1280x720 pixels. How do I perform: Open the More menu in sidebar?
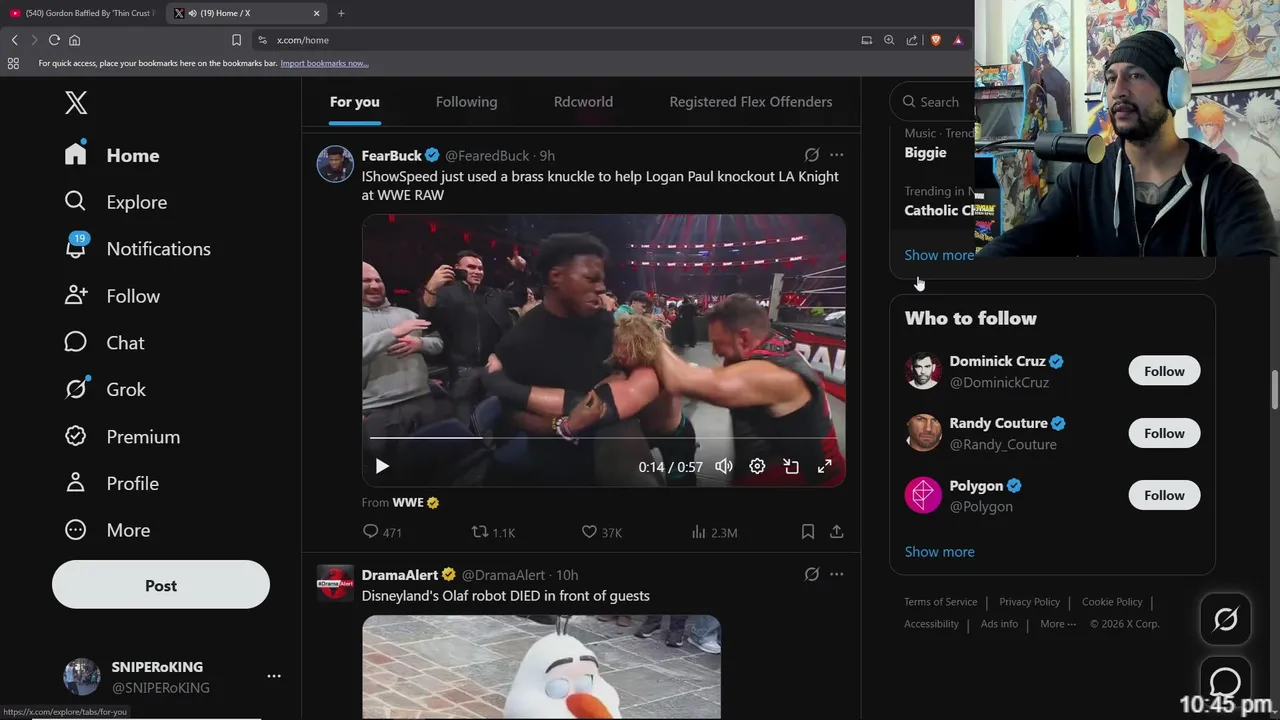pyautogui.click(x=107, y=530)
